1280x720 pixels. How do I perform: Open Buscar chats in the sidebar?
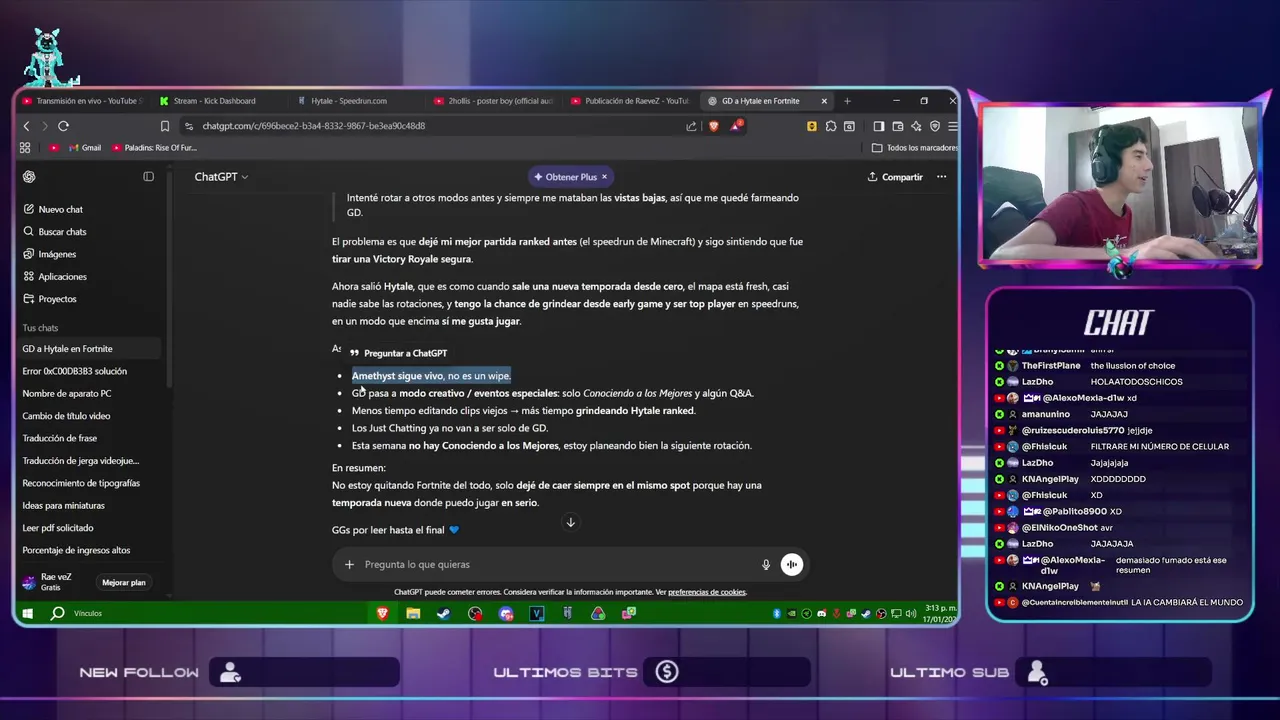click(x=54, y=231)
